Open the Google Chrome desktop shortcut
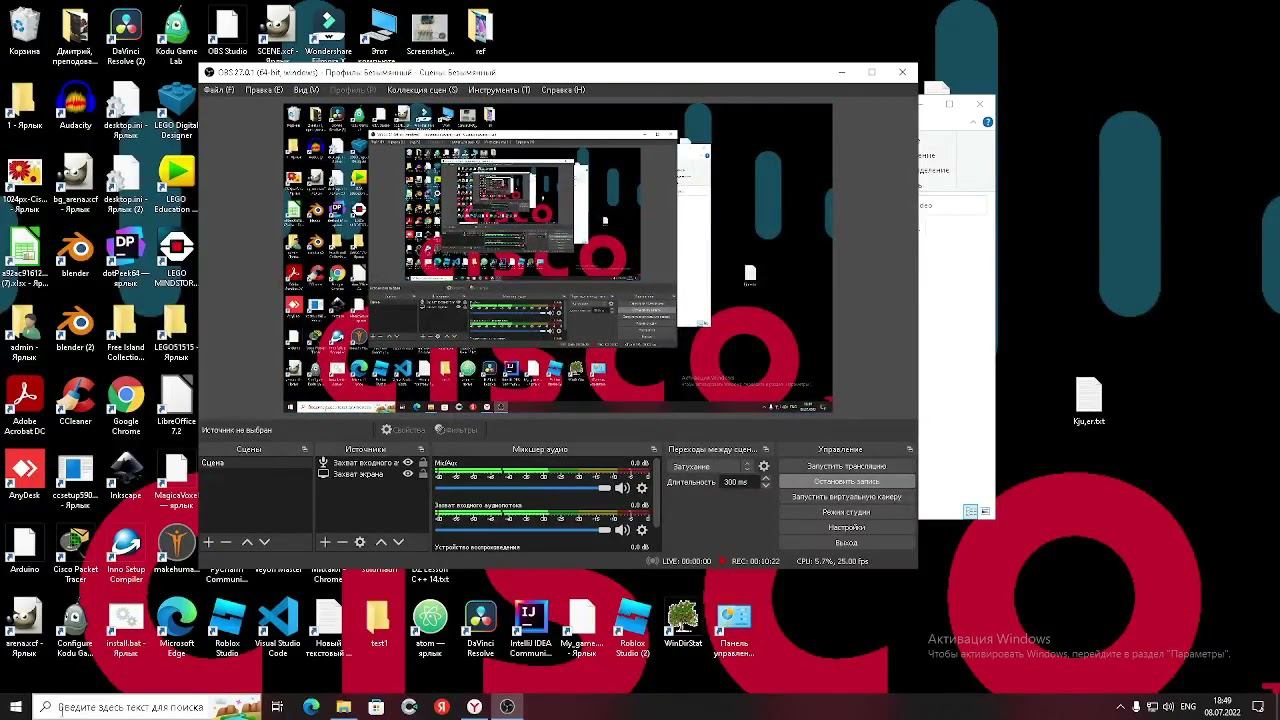This screenshot has width=1280, height=720. (126, 405)
